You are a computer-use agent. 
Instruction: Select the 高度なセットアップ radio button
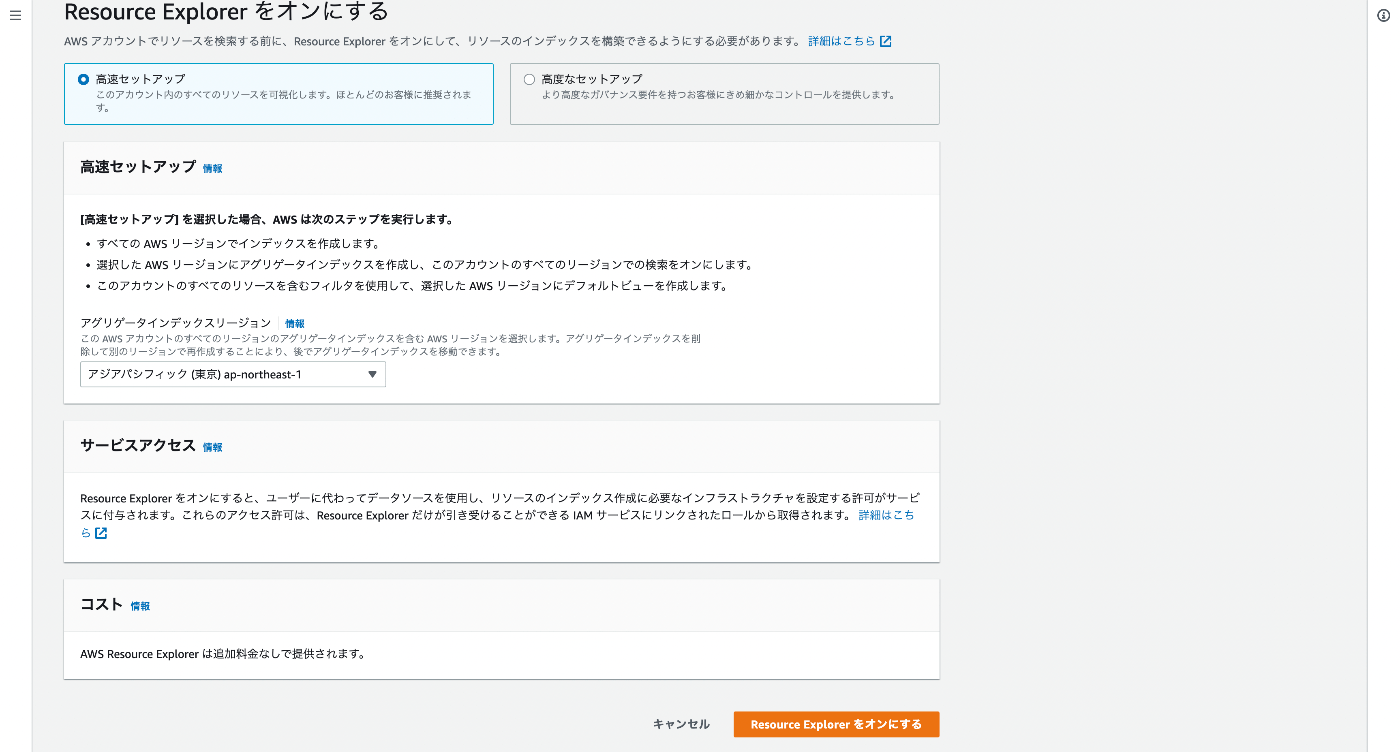[529, 79]
